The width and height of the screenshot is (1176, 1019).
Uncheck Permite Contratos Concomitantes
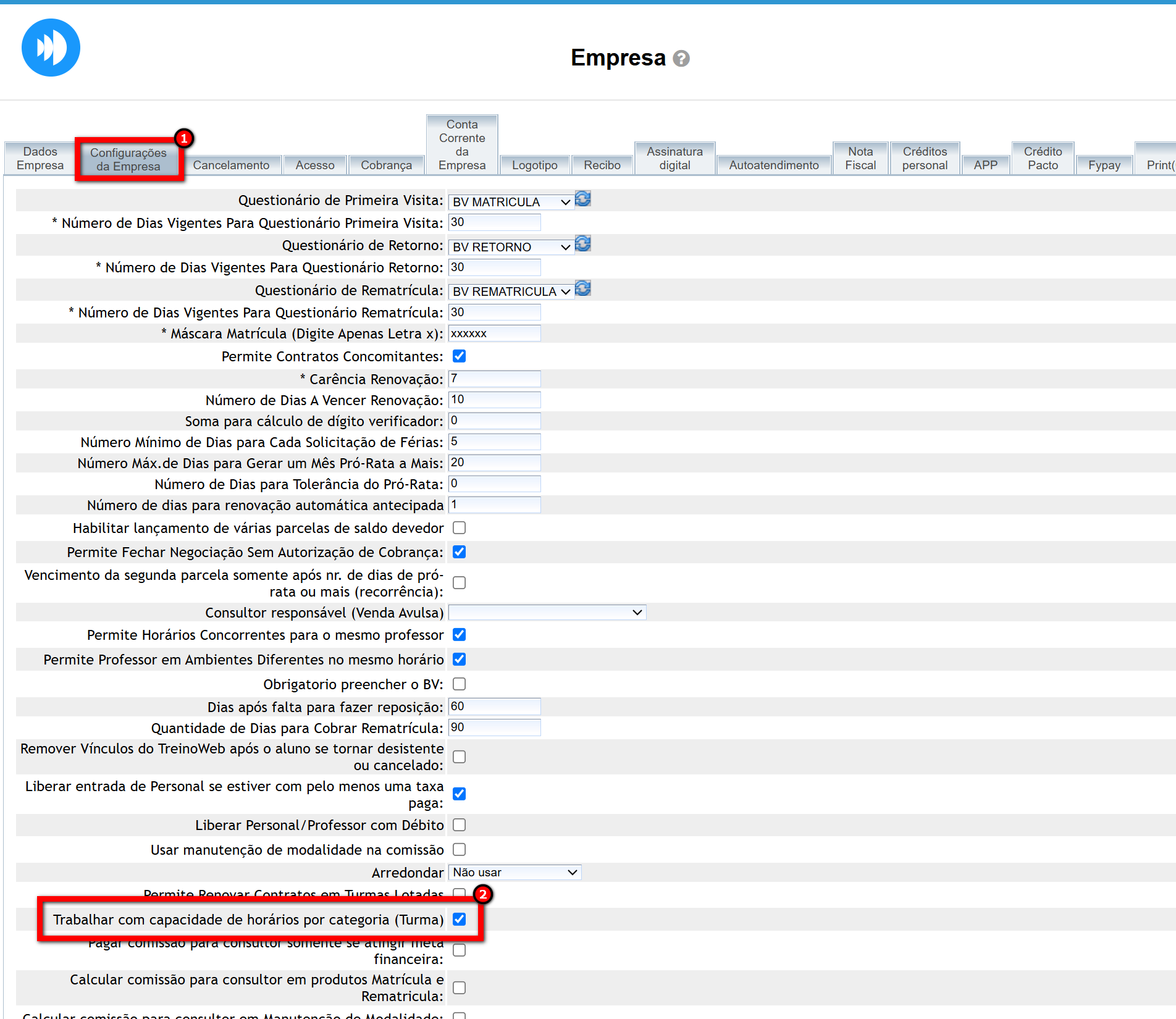coord(459,356)
